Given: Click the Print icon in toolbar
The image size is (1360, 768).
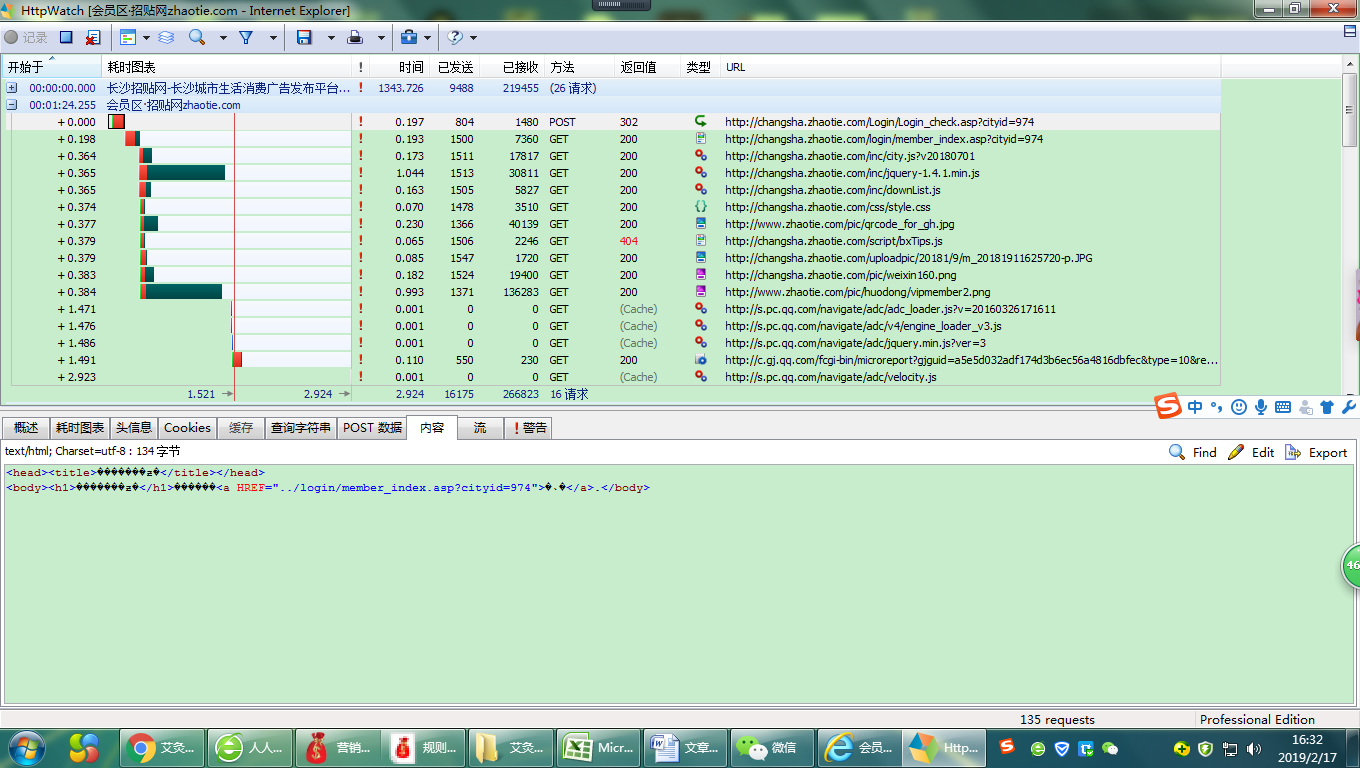Looking at the screenshot, I should point(355,38).
